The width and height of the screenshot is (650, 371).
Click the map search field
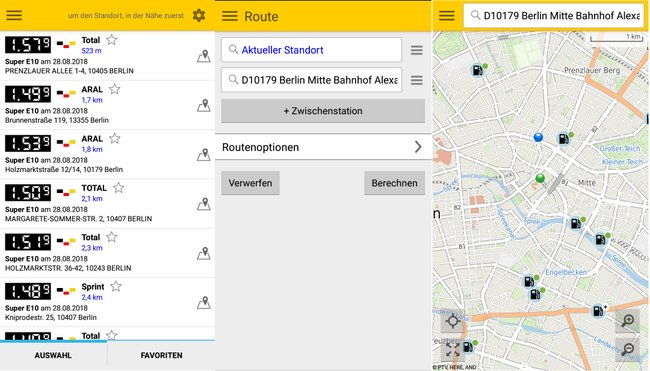point(553,16)
